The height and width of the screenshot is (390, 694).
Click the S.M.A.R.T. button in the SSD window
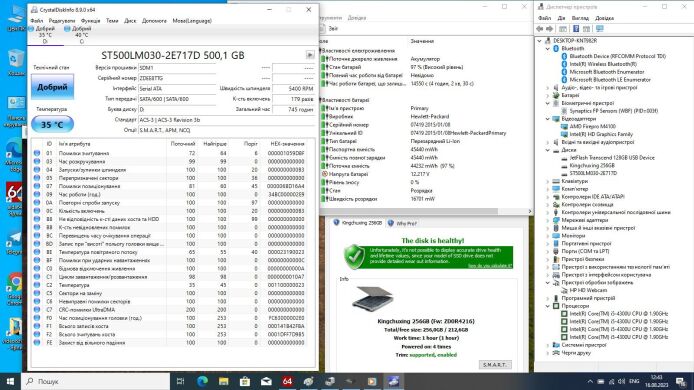point(495,364)
